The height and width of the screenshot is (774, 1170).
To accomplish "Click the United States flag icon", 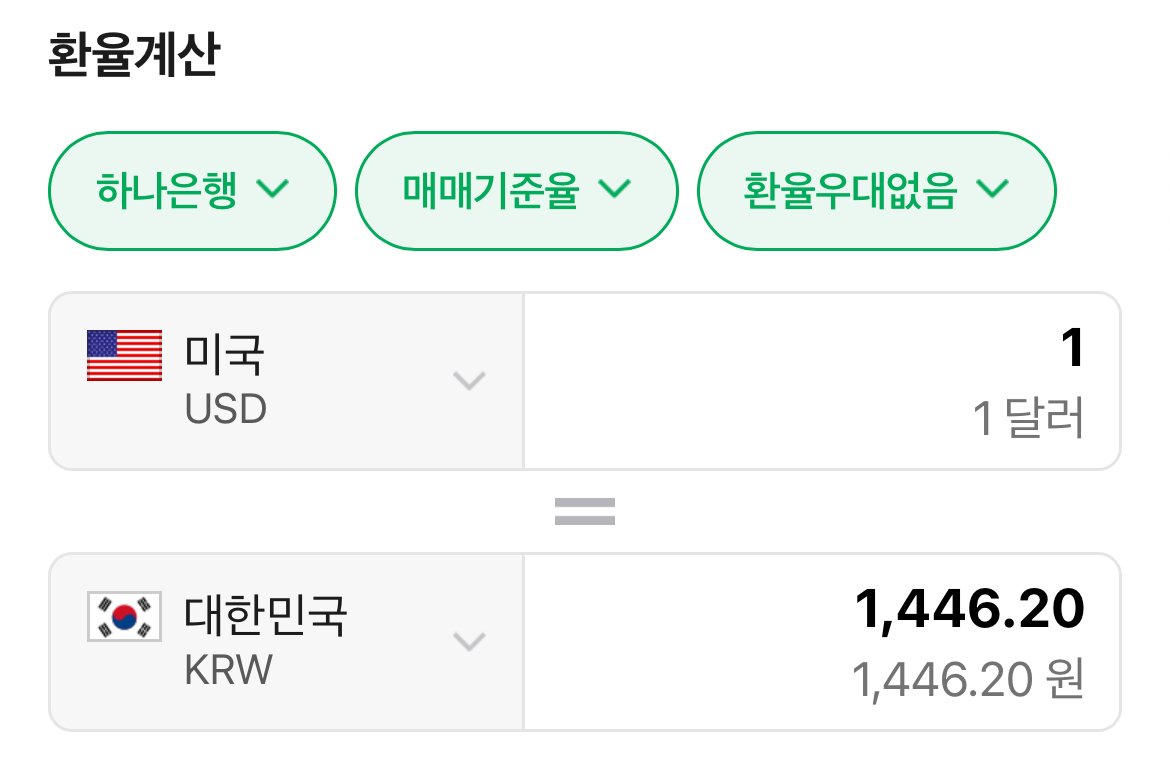I will 124,356.
